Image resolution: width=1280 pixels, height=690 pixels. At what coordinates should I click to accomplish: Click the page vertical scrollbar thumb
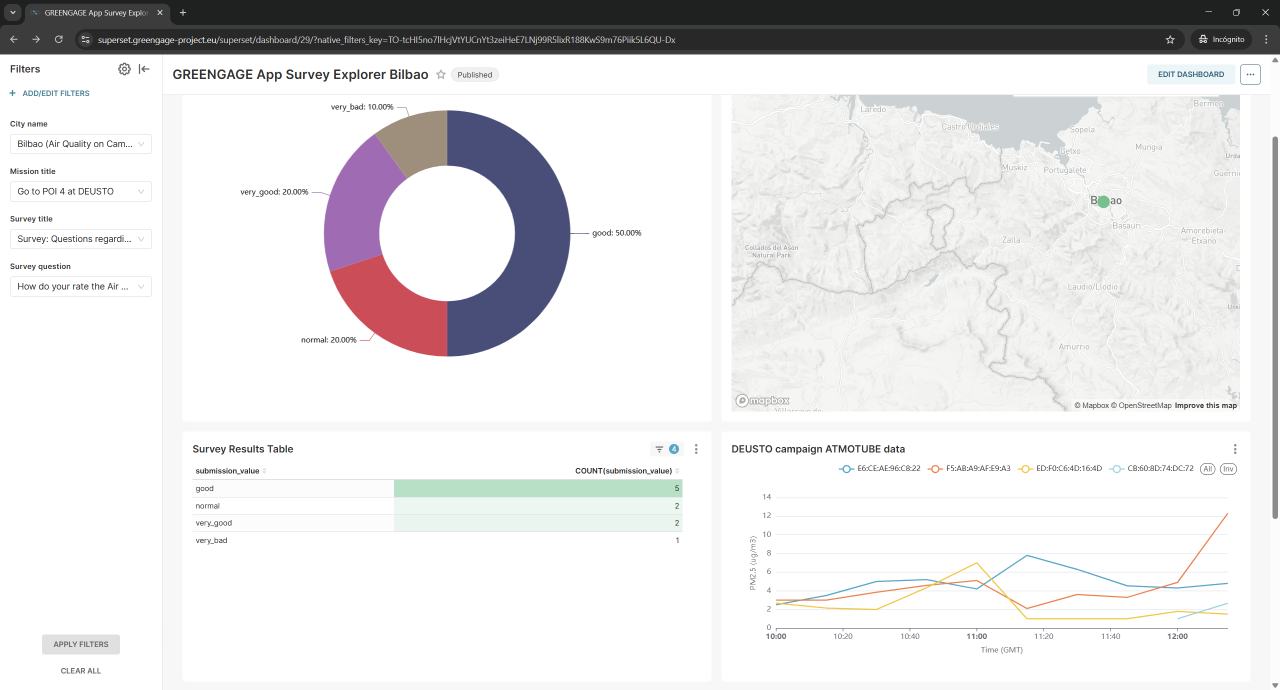pos(1274,327)
